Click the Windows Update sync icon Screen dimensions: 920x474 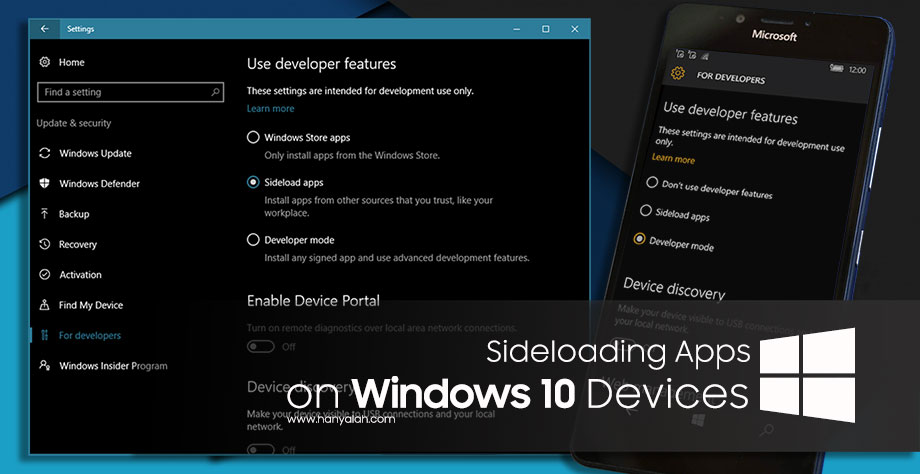[45, 153]
